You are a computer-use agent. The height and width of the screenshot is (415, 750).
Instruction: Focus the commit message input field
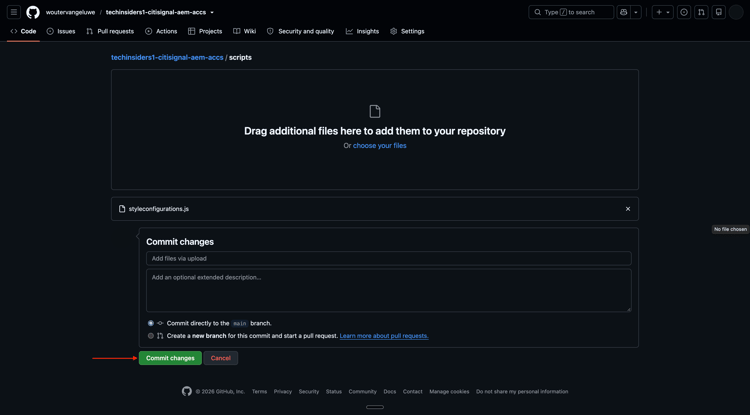[x=388, y=258]
